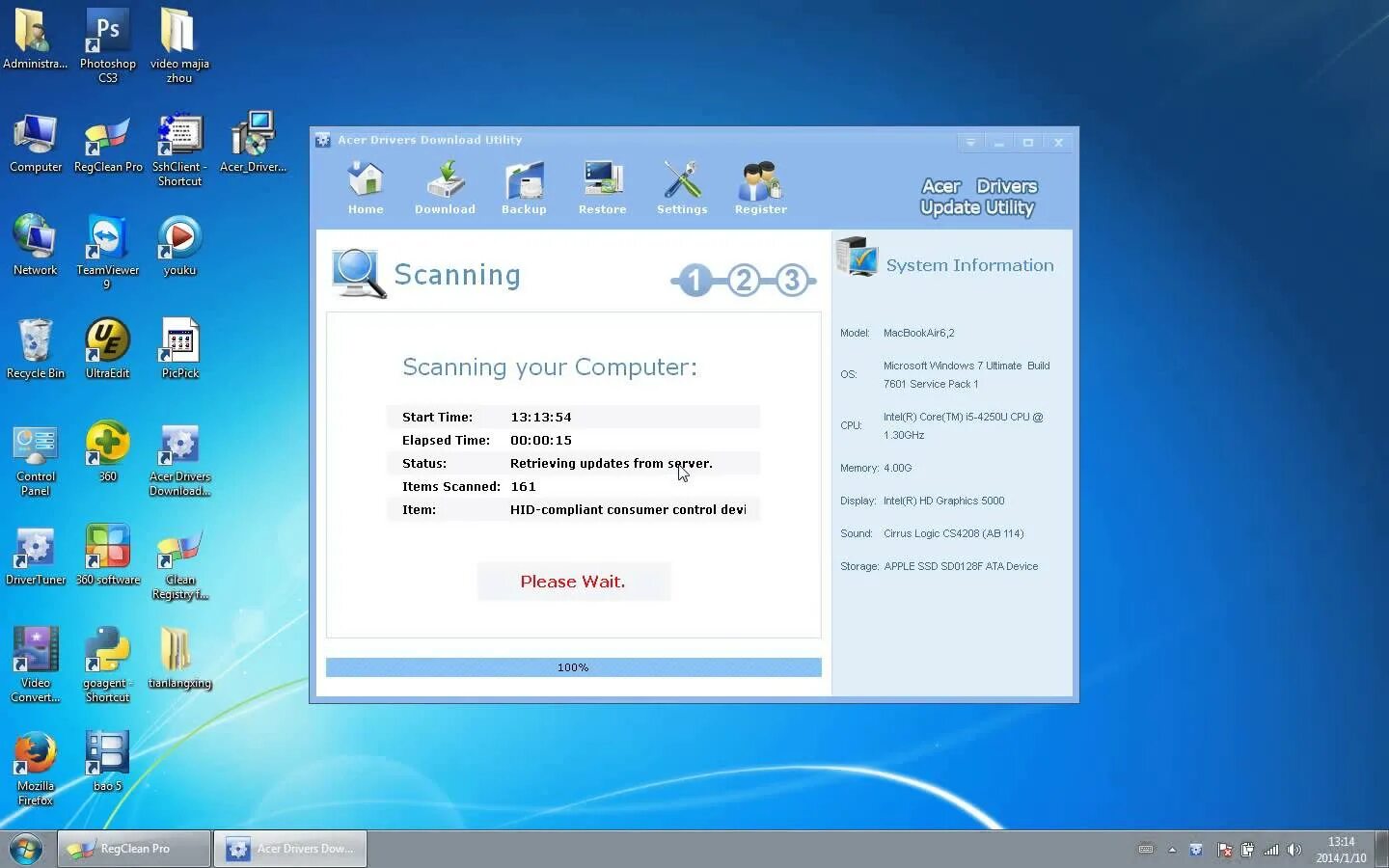Click the on-screen keyboard tray icon
Image resolution: width=1389 pixels, height=868 pixels.
pyautogui.click(x=1146, y=850)
